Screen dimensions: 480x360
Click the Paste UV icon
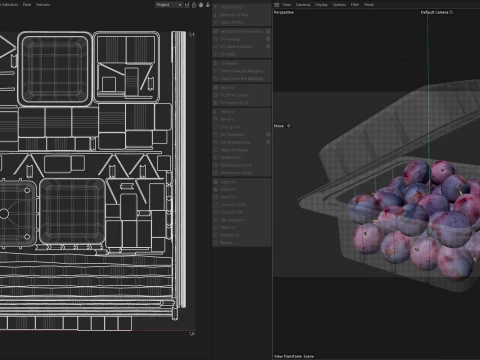pyautogui.click(x=216, y=190)
